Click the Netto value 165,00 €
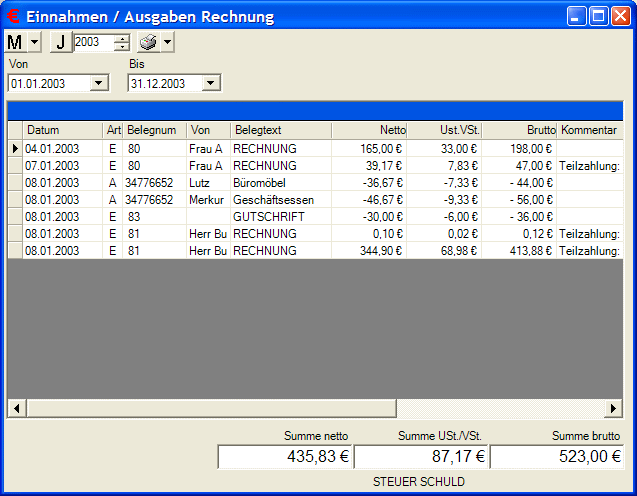This screenshot has width=637, height=496. [369, 149]
